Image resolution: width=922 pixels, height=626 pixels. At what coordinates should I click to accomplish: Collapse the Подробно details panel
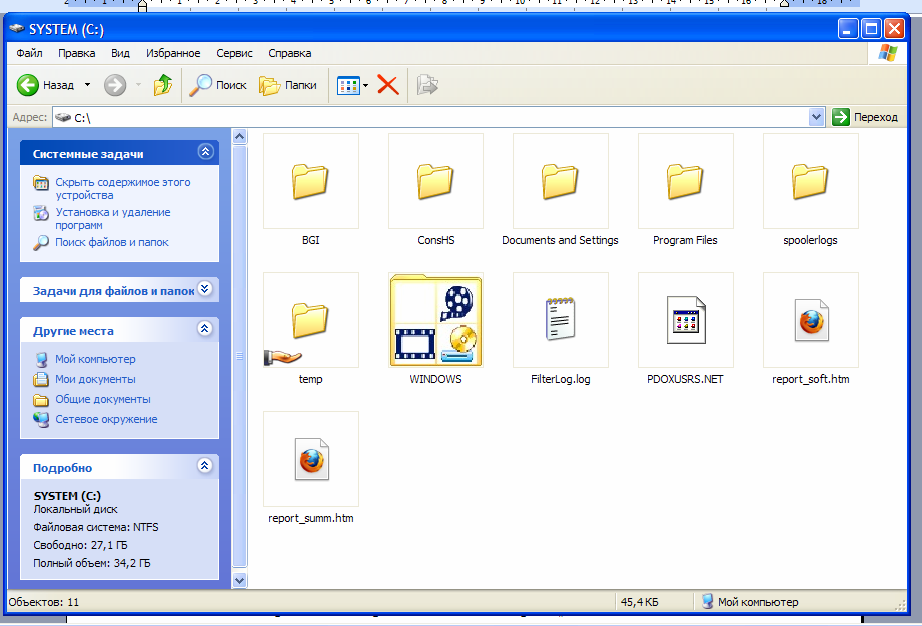click(205, 466)
